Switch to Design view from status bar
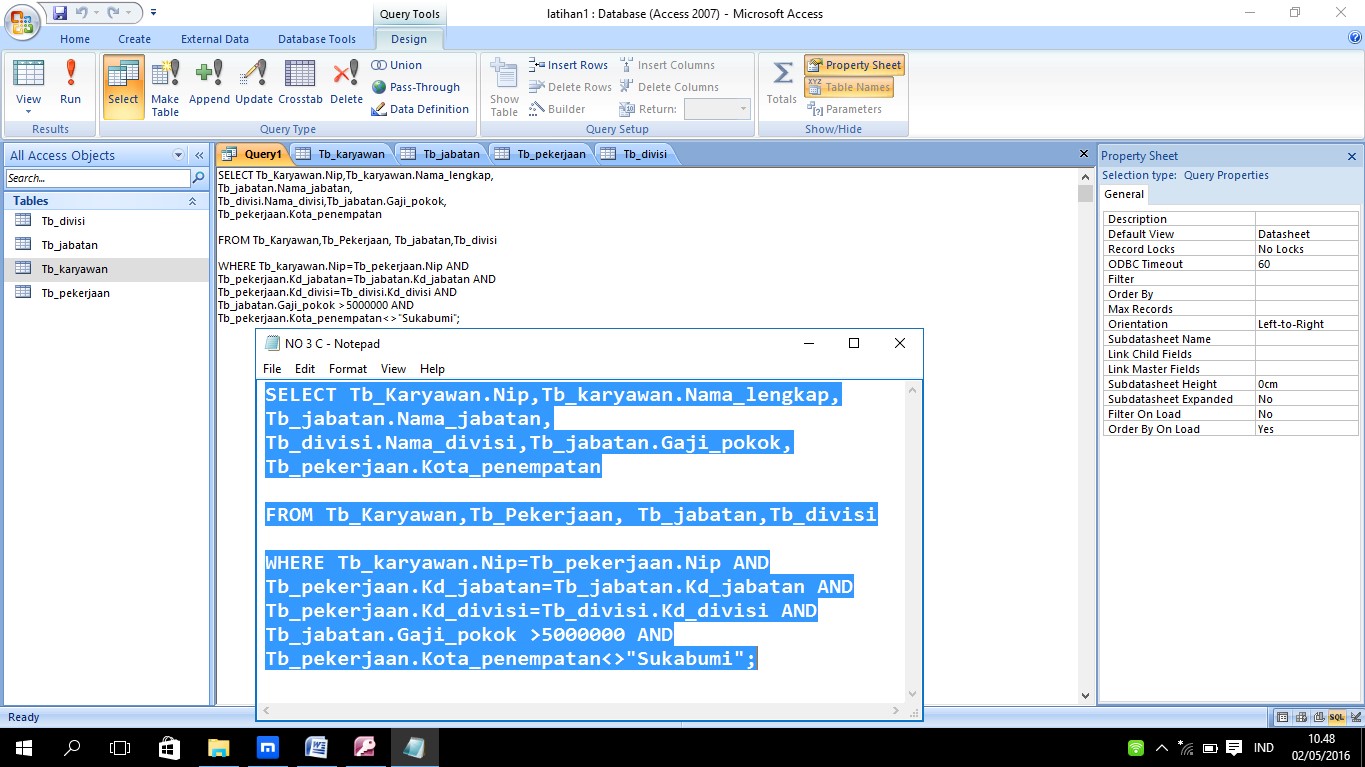The width and height of the screenshot is (1365, 767). pos(1354,718)
